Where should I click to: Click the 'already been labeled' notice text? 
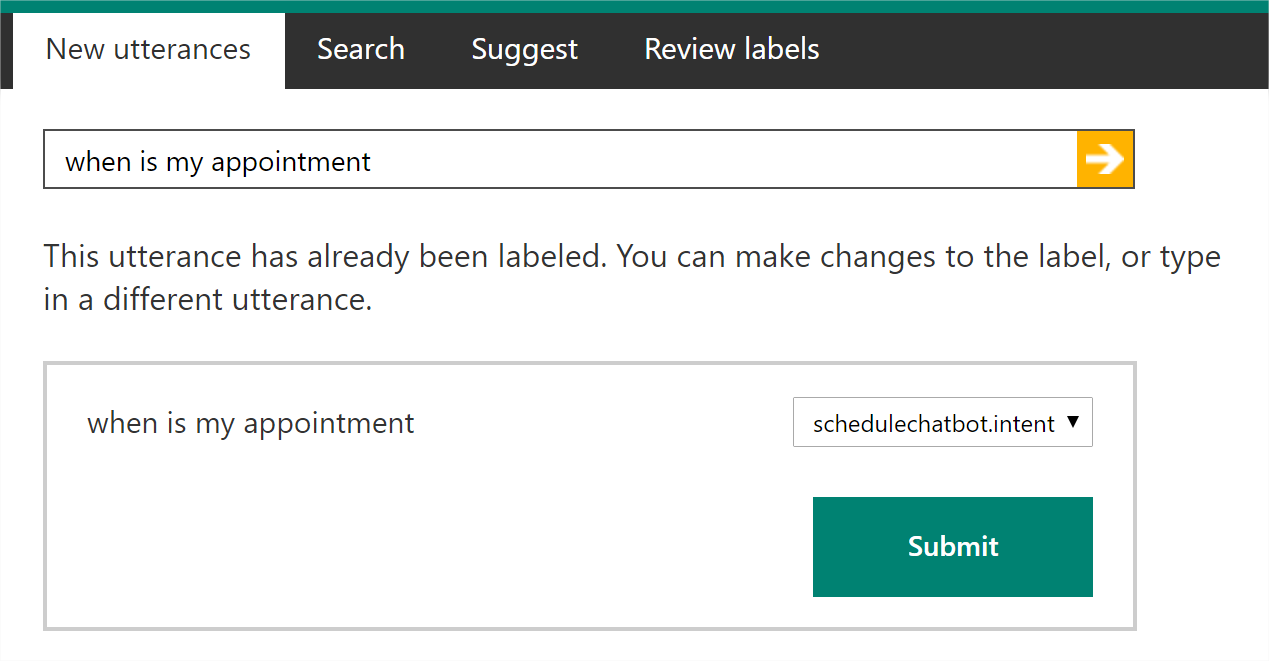click(x=630, y=257)
